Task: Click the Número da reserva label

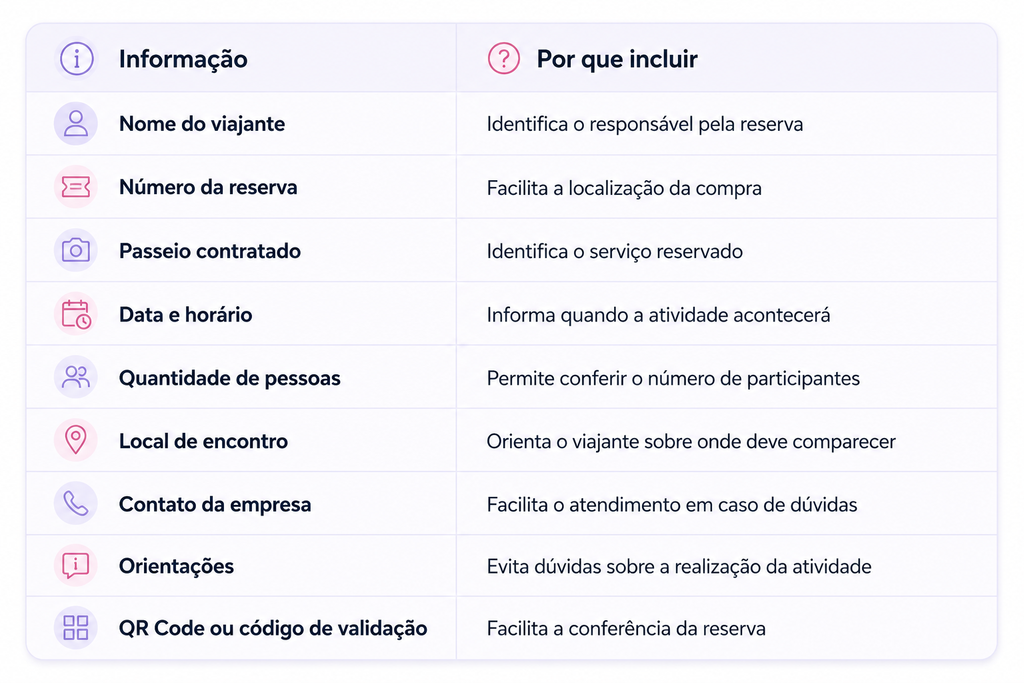Action: point(208,187)
